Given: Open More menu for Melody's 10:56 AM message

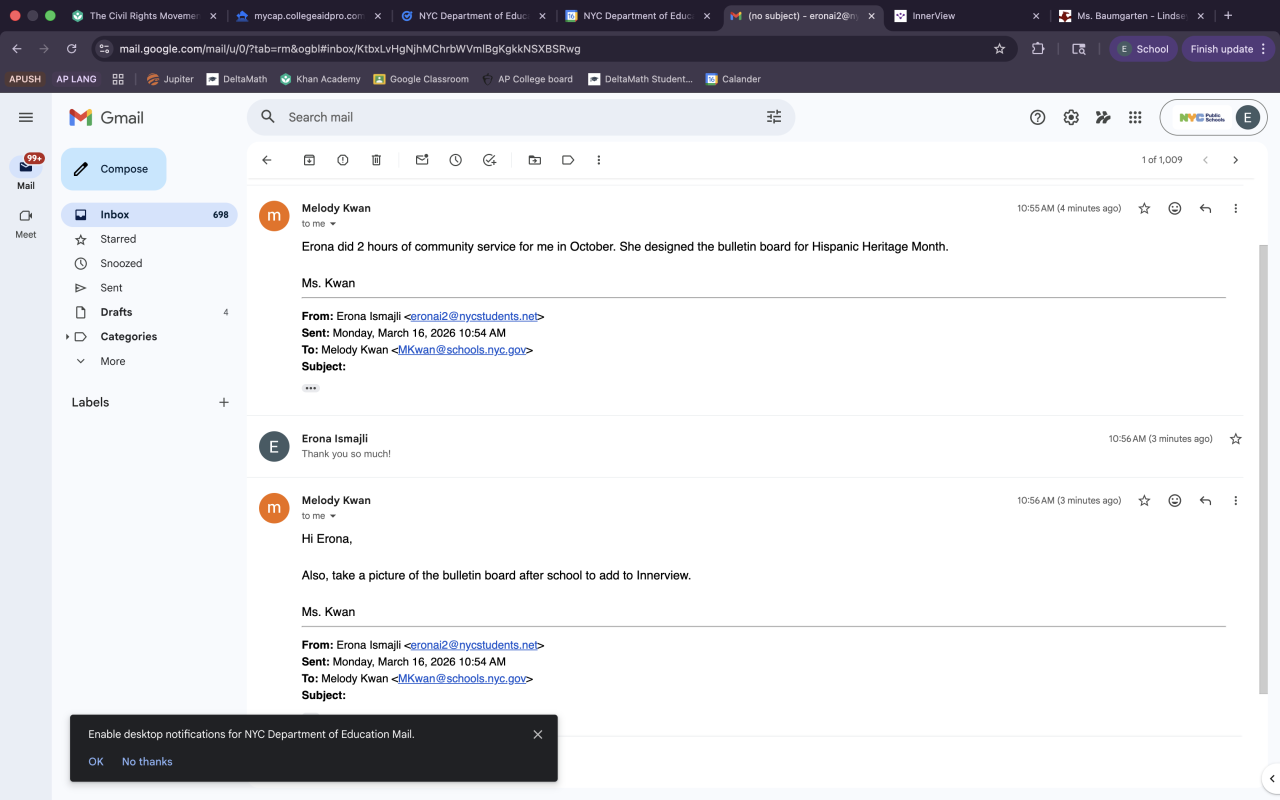Looking at the screenshot, I should pyautogui.click(x=1236, y=500).
